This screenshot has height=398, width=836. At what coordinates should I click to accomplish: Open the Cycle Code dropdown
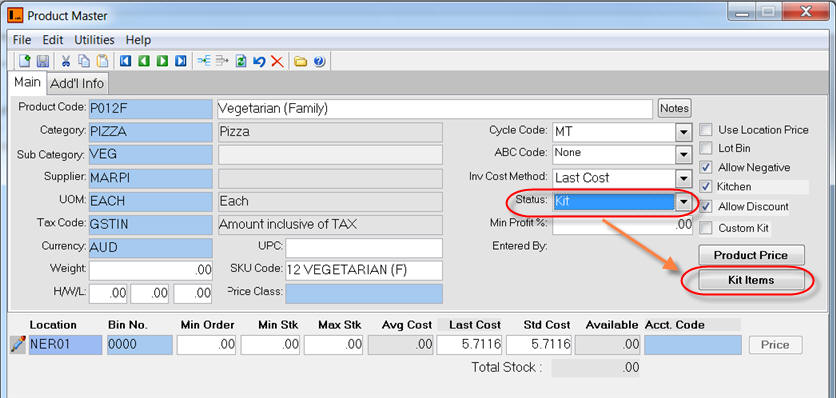[x=683, y=132]
